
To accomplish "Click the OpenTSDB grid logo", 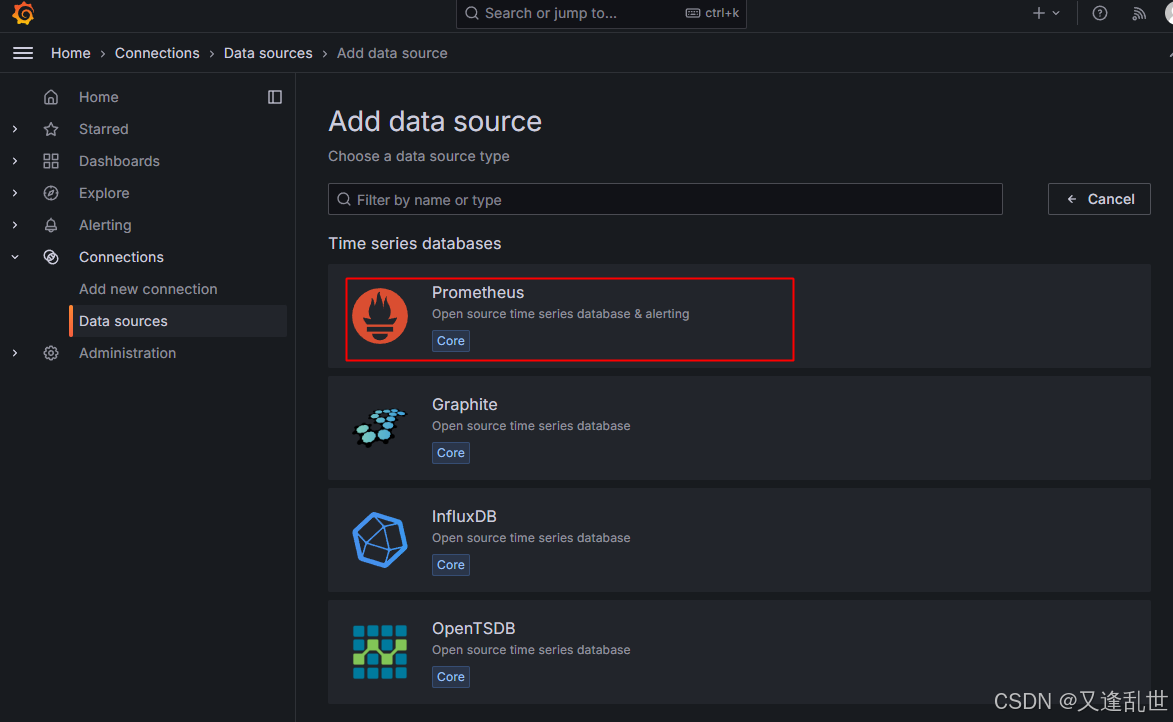I will click(x=380, y=652).
